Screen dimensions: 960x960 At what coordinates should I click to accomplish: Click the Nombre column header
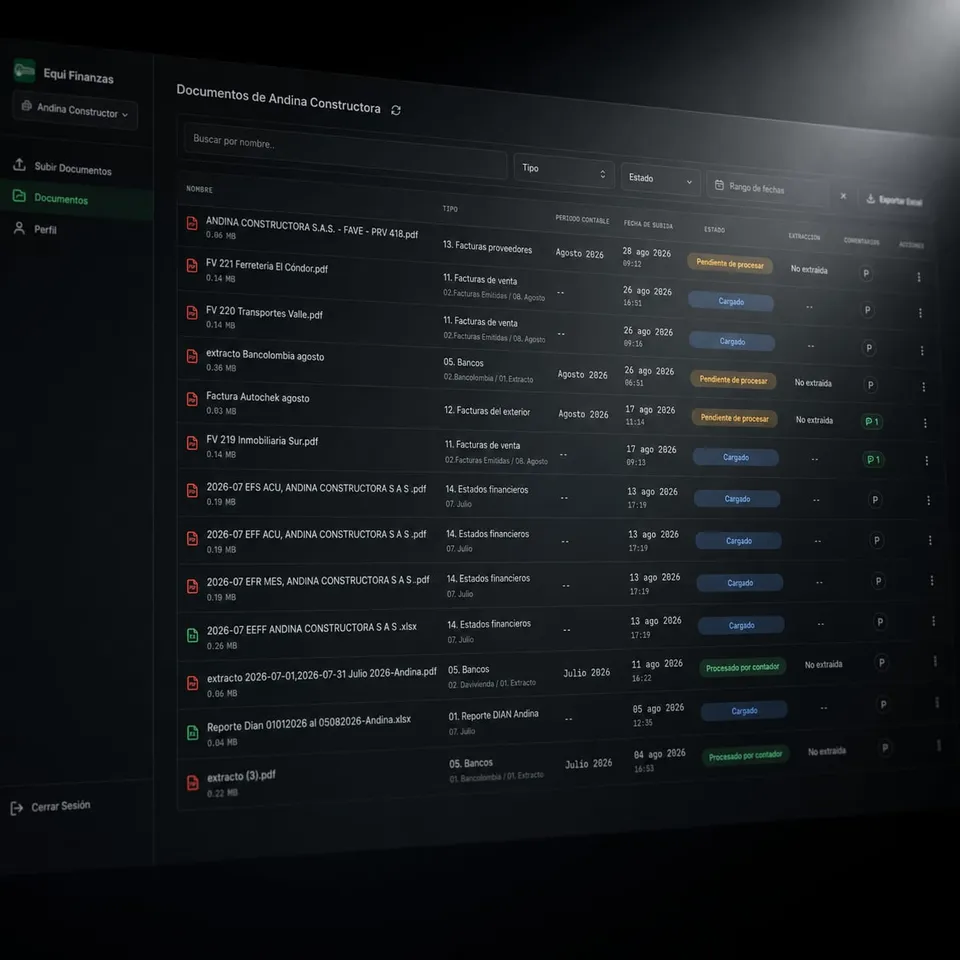pyautogui.click(x=200, y=189)
